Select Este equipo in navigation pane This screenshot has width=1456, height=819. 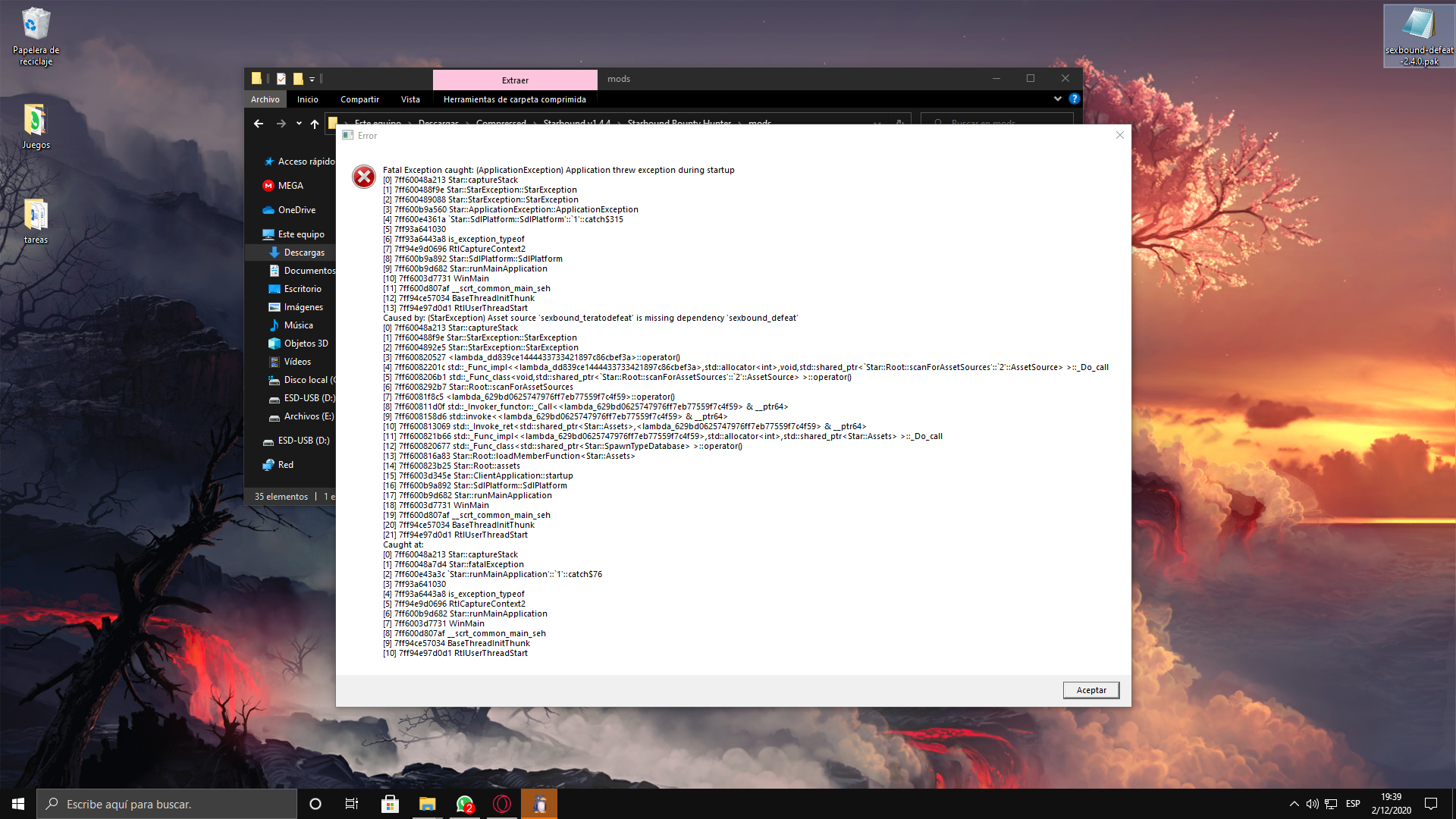click(293, 234)
